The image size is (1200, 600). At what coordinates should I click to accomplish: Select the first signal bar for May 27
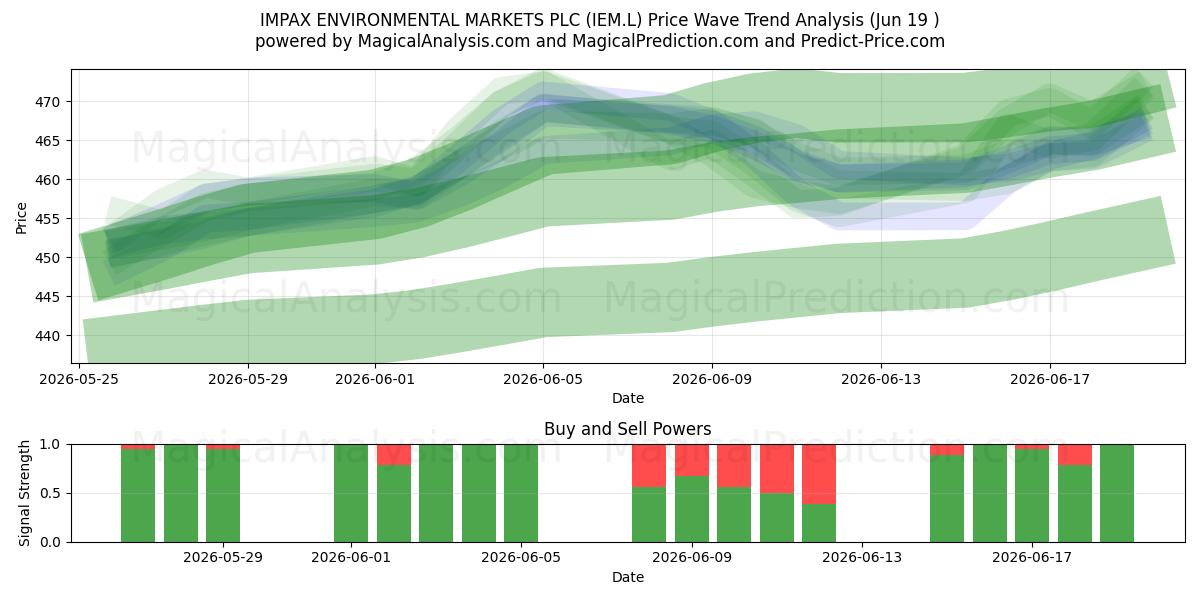pyautogui.click(x=138, y=493)
